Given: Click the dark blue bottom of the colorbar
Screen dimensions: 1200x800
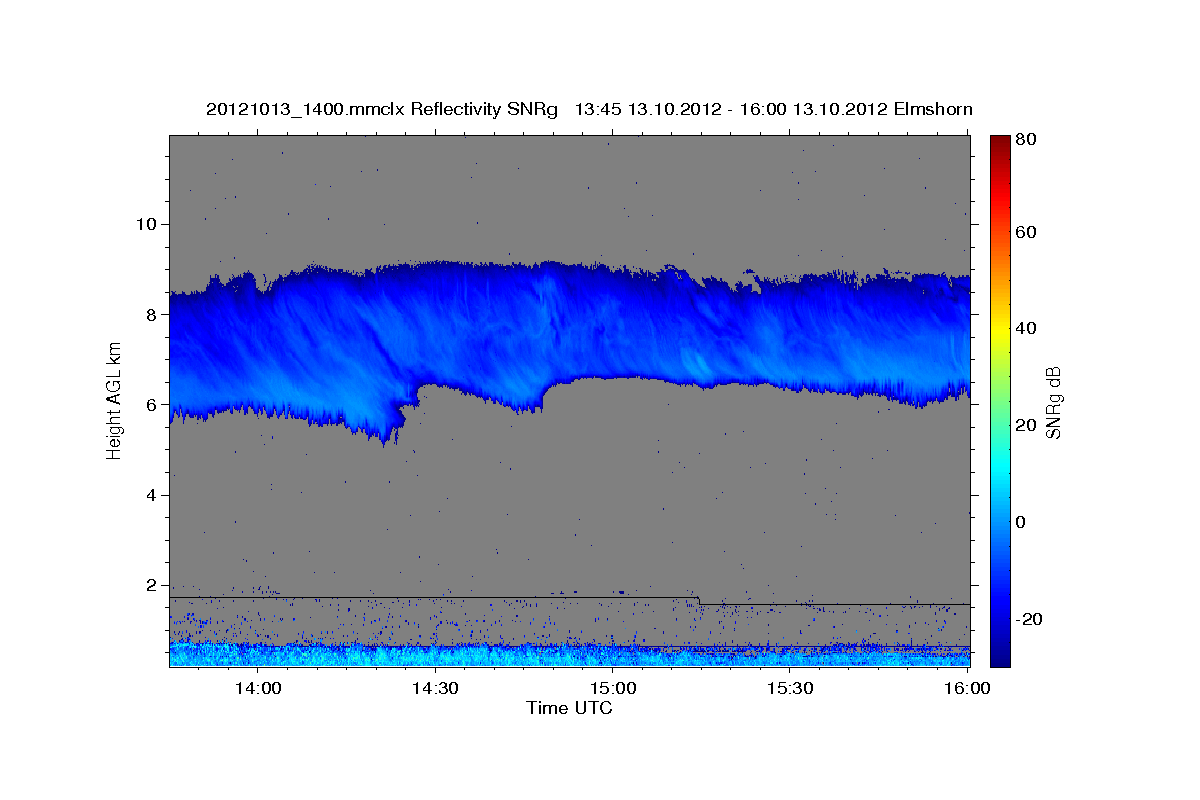Looking at the screenshot, I should pos(999,655).
